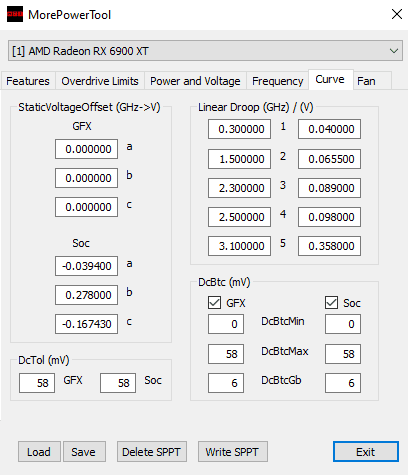
Task: Select the Curve tab
Action: pos(330,80)
